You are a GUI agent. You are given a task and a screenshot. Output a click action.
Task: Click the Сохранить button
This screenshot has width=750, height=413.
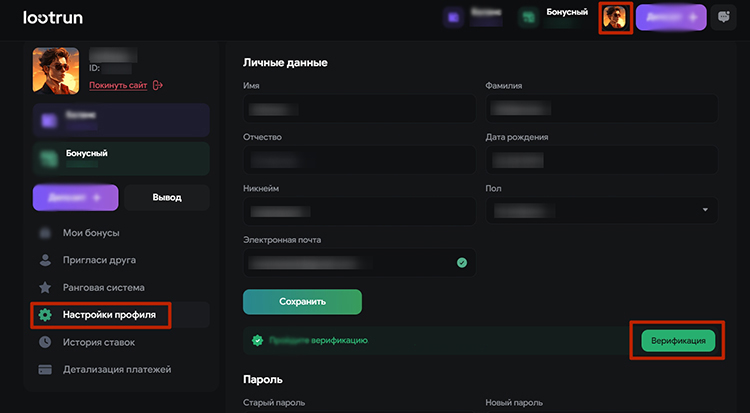click(x=302, y=302)
